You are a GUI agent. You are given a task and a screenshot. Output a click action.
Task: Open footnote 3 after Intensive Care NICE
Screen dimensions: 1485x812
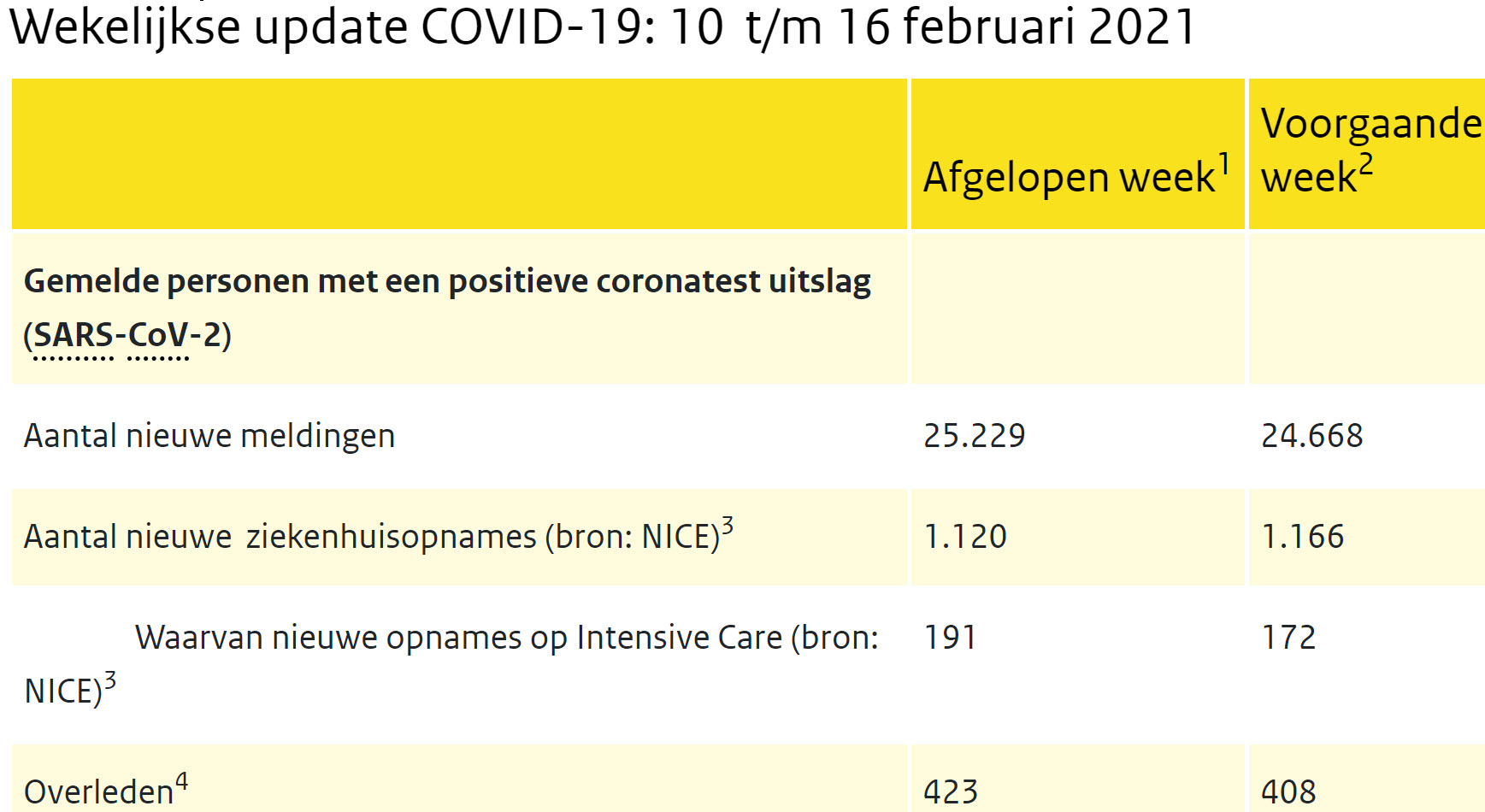(109, 680)
